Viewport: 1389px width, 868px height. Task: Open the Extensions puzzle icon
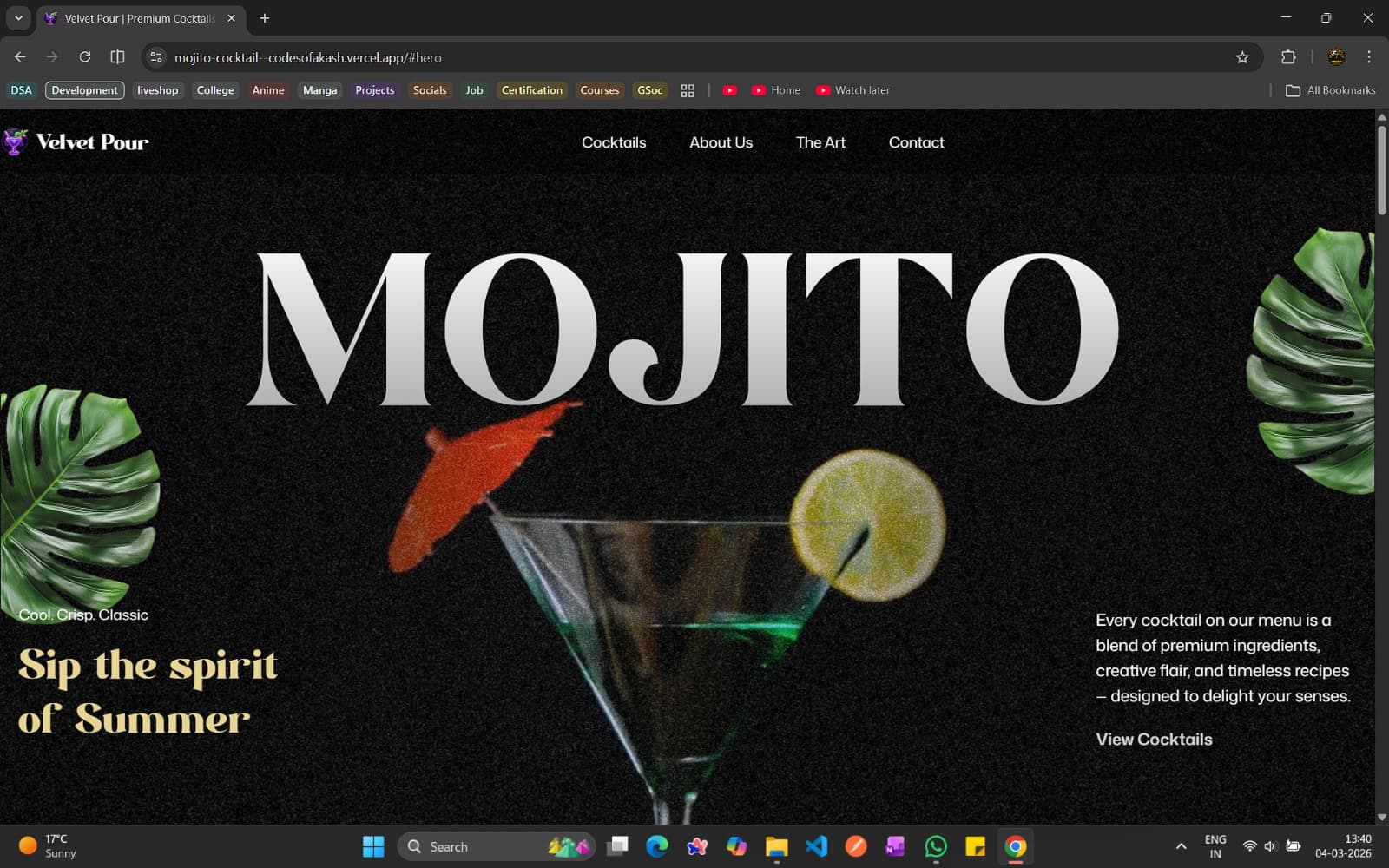pos(1288,57)
